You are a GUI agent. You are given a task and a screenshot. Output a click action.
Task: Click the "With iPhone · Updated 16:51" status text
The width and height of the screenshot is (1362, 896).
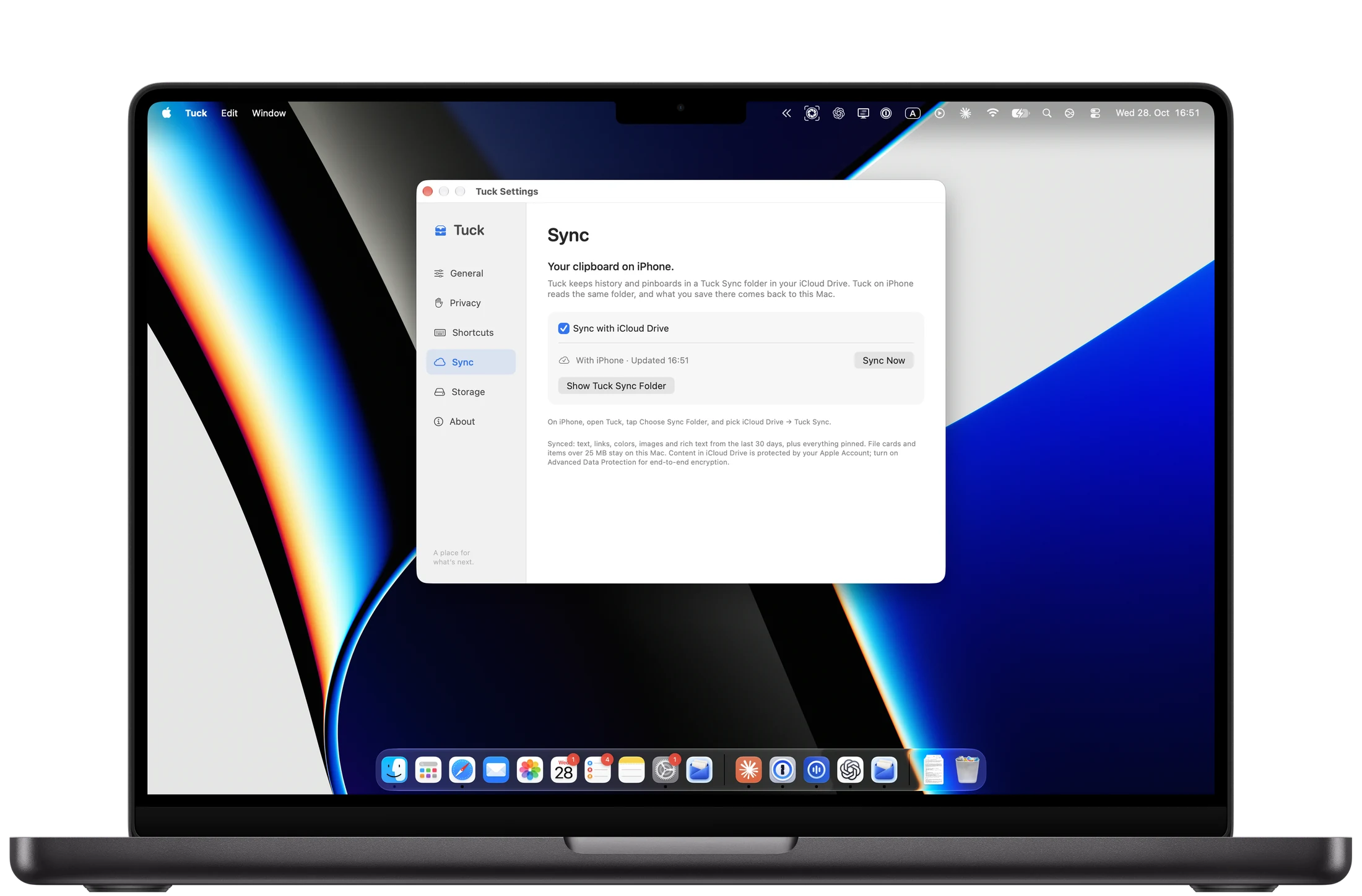coord(632,361)
